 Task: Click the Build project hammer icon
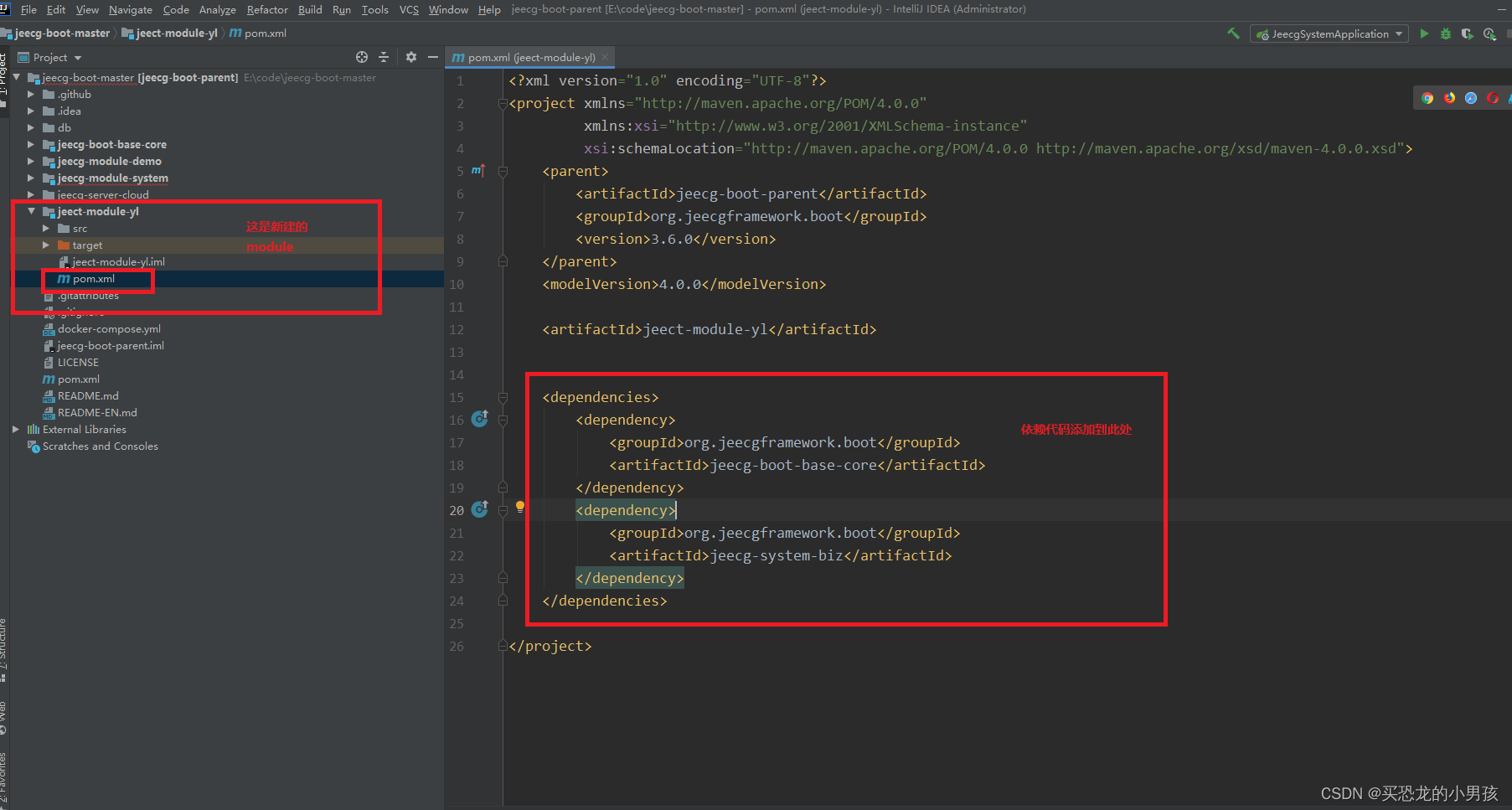pyautogui.click(x=1233, y=34)
